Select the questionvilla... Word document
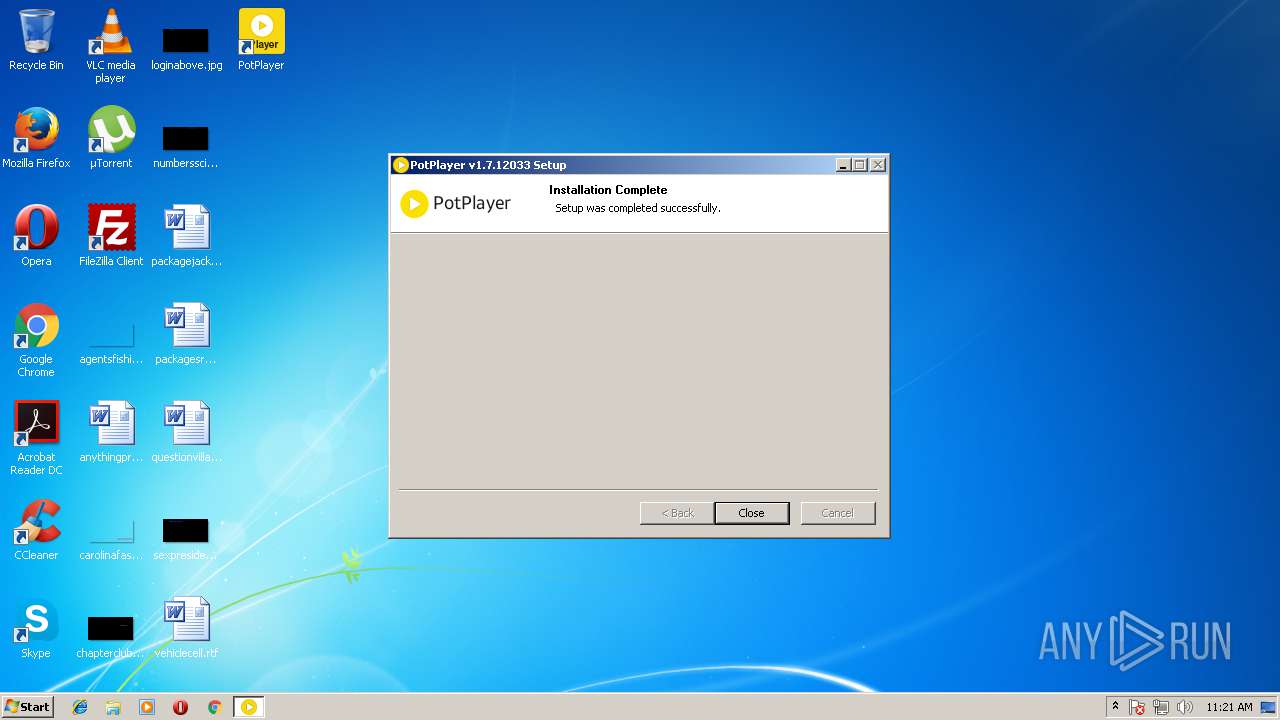1280x720 pixels. pos(186,432)
